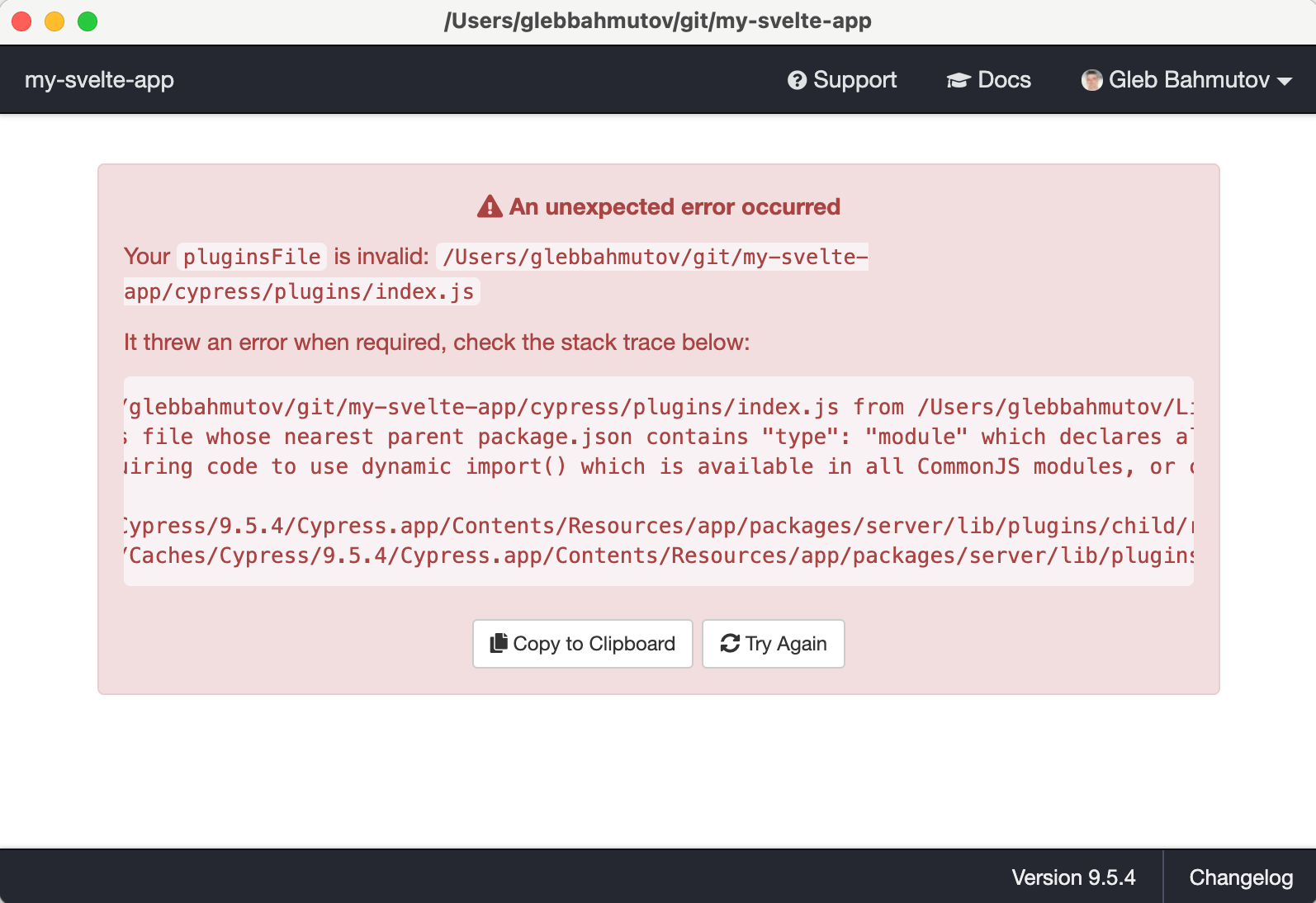1316x903 pixels.
Task: Click the pluginsFile code label
Action: click(252, 257)
